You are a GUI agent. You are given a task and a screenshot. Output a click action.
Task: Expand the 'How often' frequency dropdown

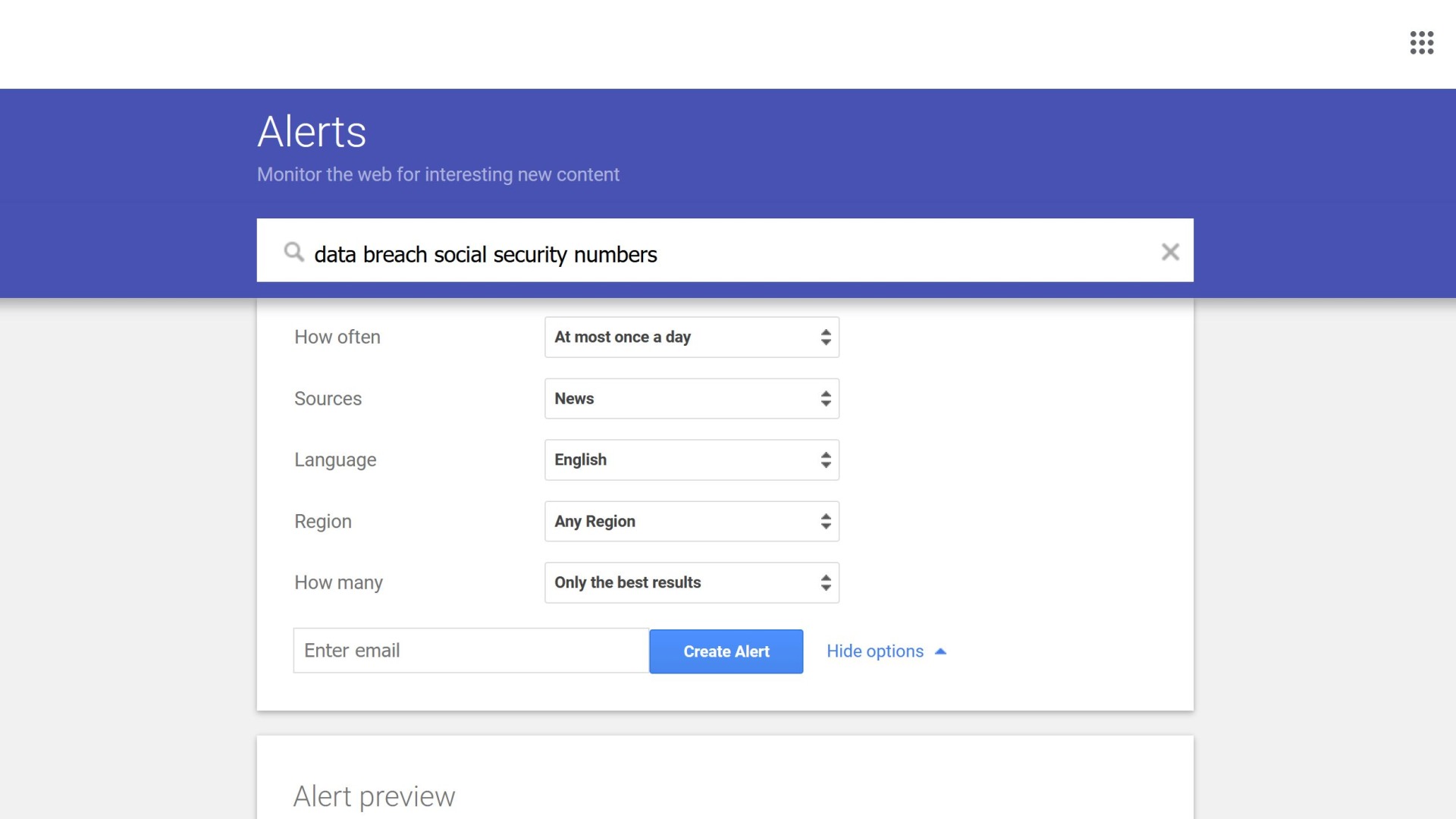pos(691,337)
